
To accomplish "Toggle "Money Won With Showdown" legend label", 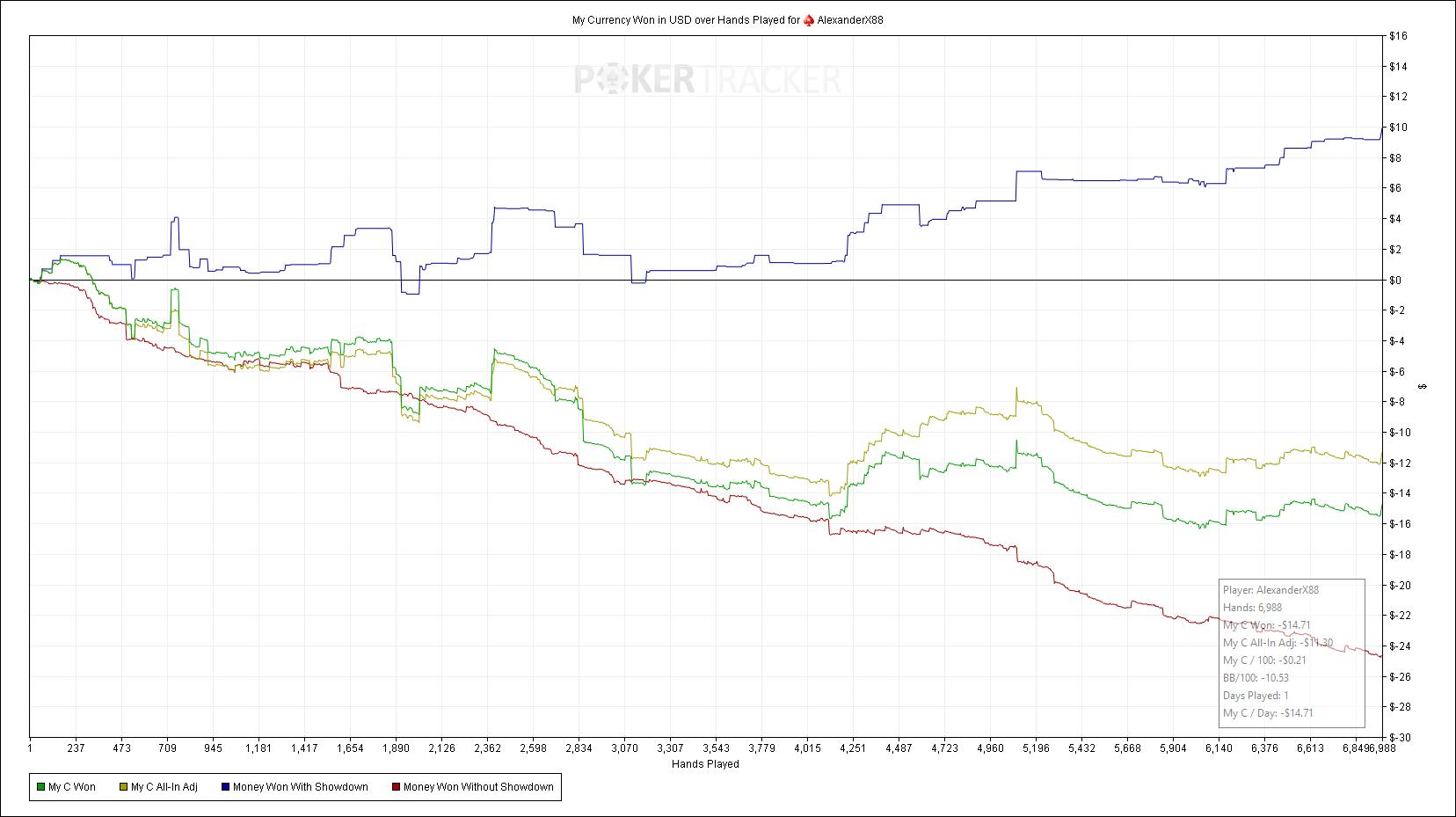I will [300, 787].
